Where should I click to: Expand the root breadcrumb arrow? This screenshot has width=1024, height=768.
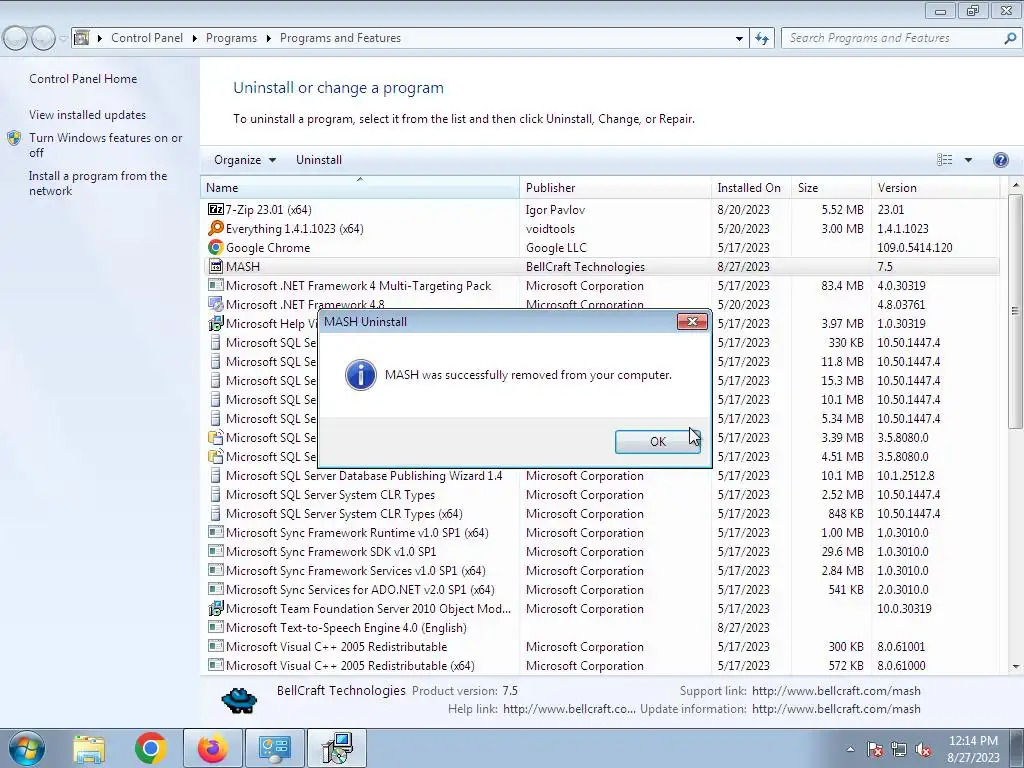100,39
